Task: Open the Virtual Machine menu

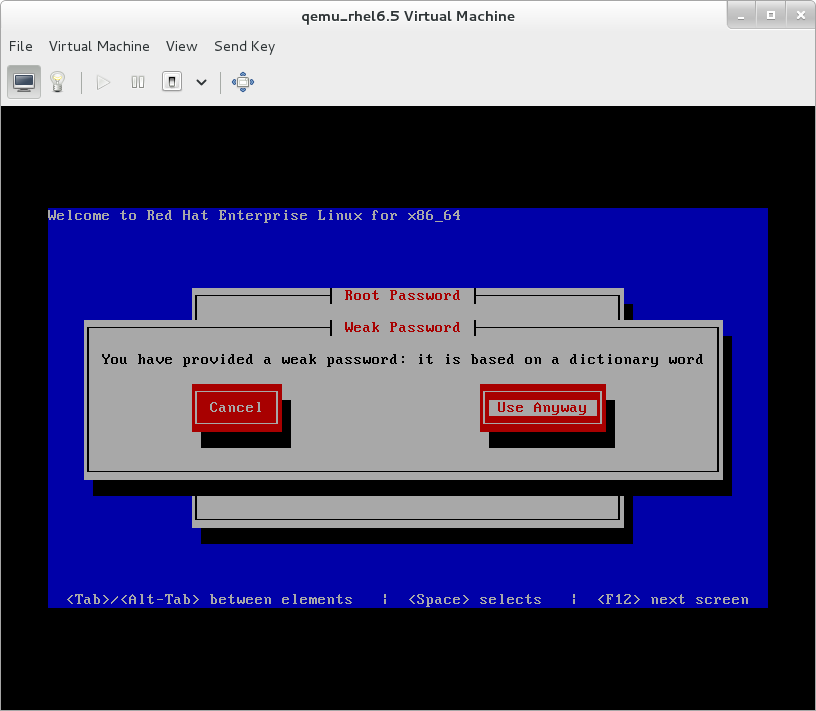Action: [x=99, y=46]
